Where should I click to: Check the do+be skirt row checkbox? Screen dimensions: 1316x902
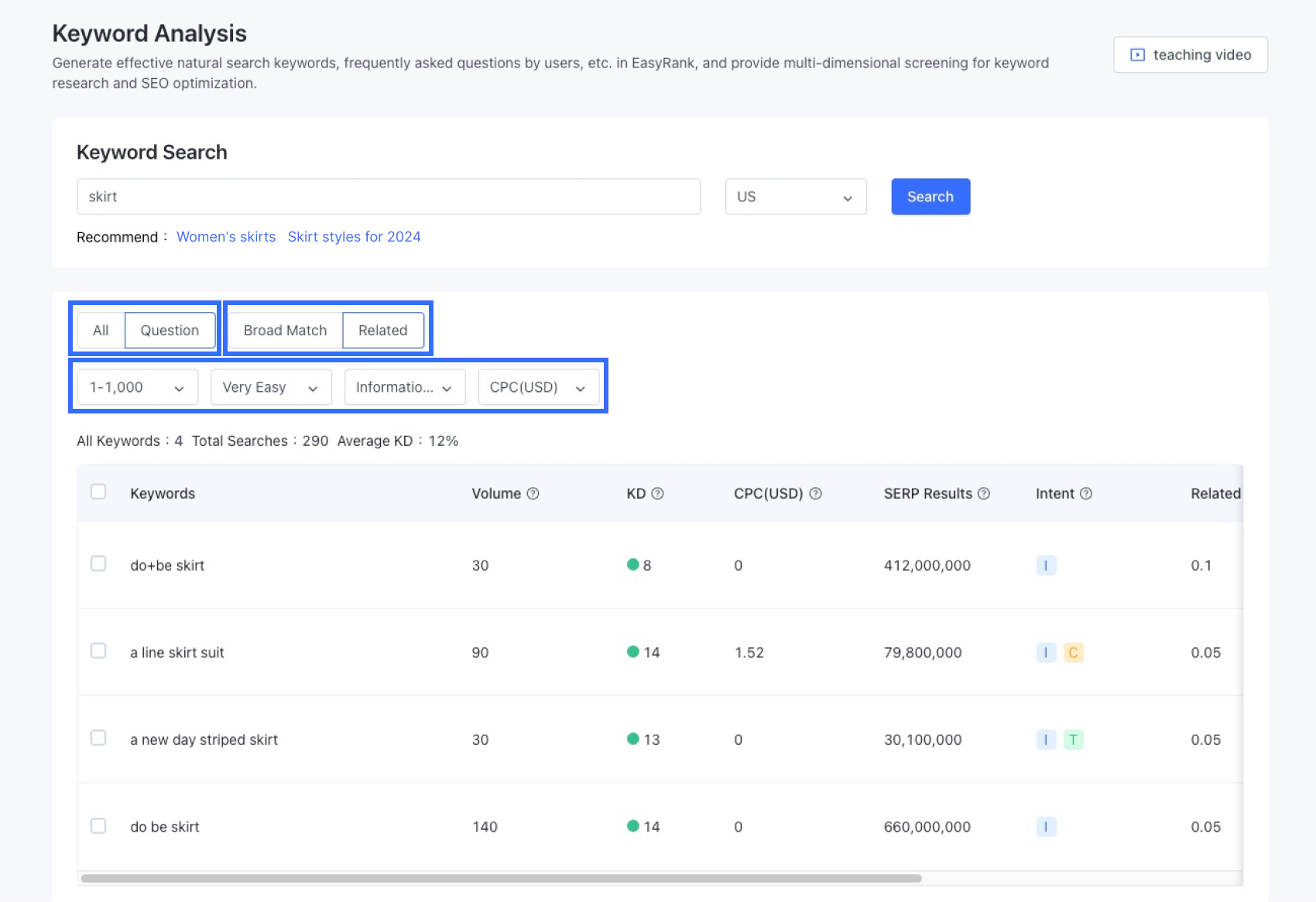click(98, 564)
